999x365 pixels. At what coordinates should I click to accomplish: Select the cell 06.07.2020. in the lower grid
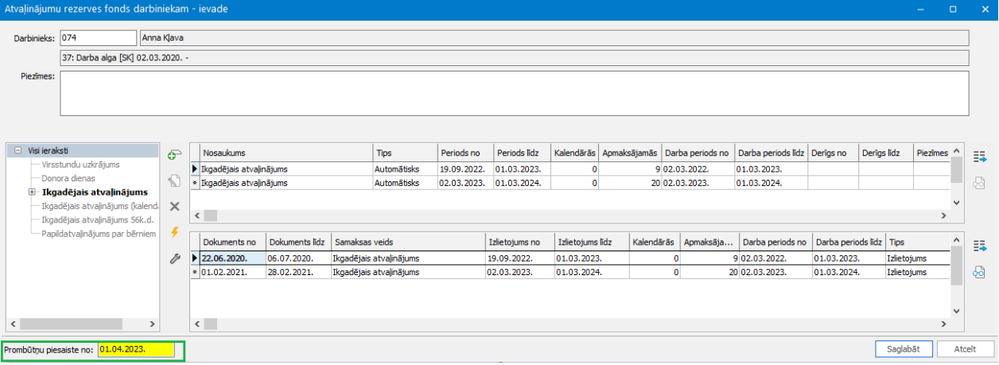coord(298,259)
